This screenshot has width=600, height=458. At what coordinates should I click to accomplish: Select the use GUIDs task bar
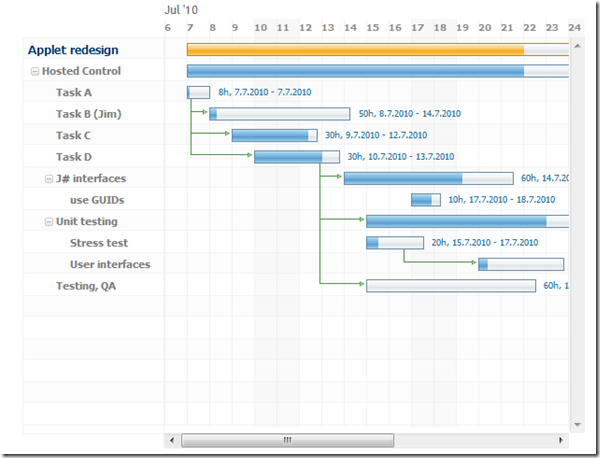tap(426, 200)
